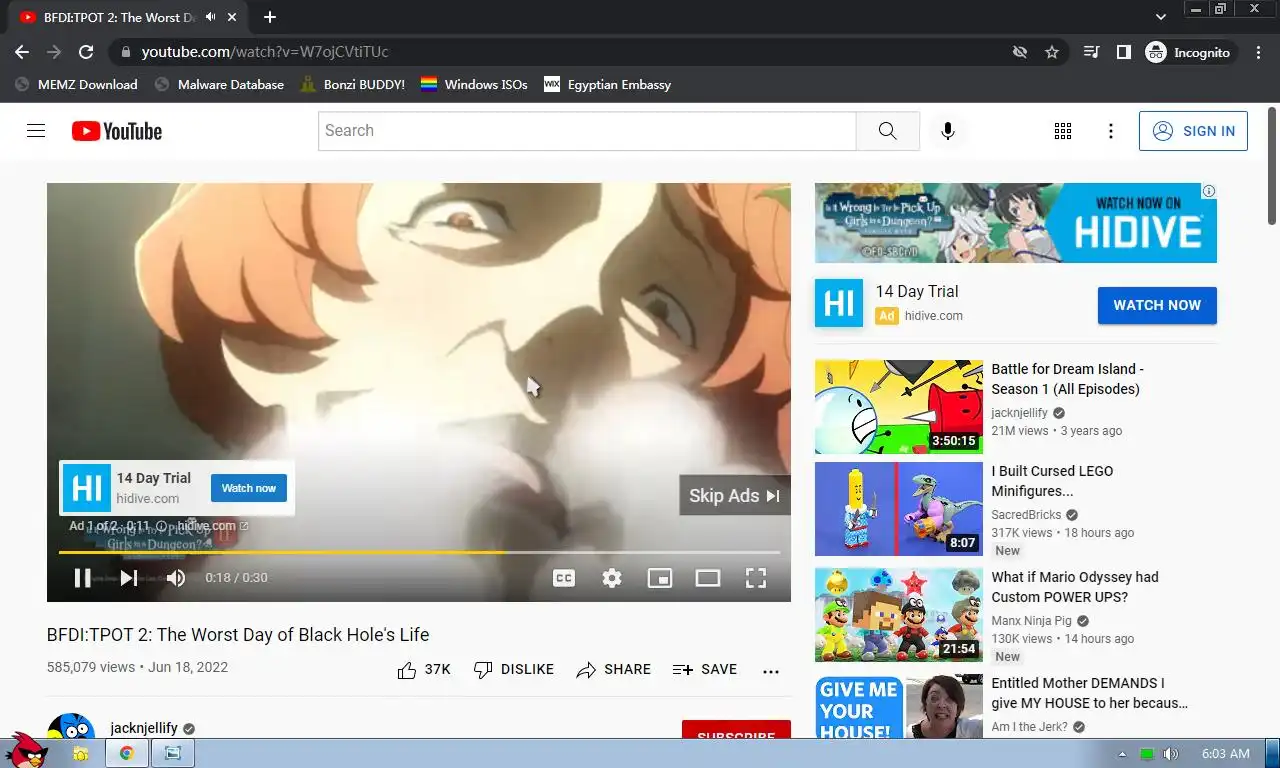Open the jacknjellify channel avatar
Image resolution: width=1280 pixels, height=768 pixels.
click(x=71, y=726)
